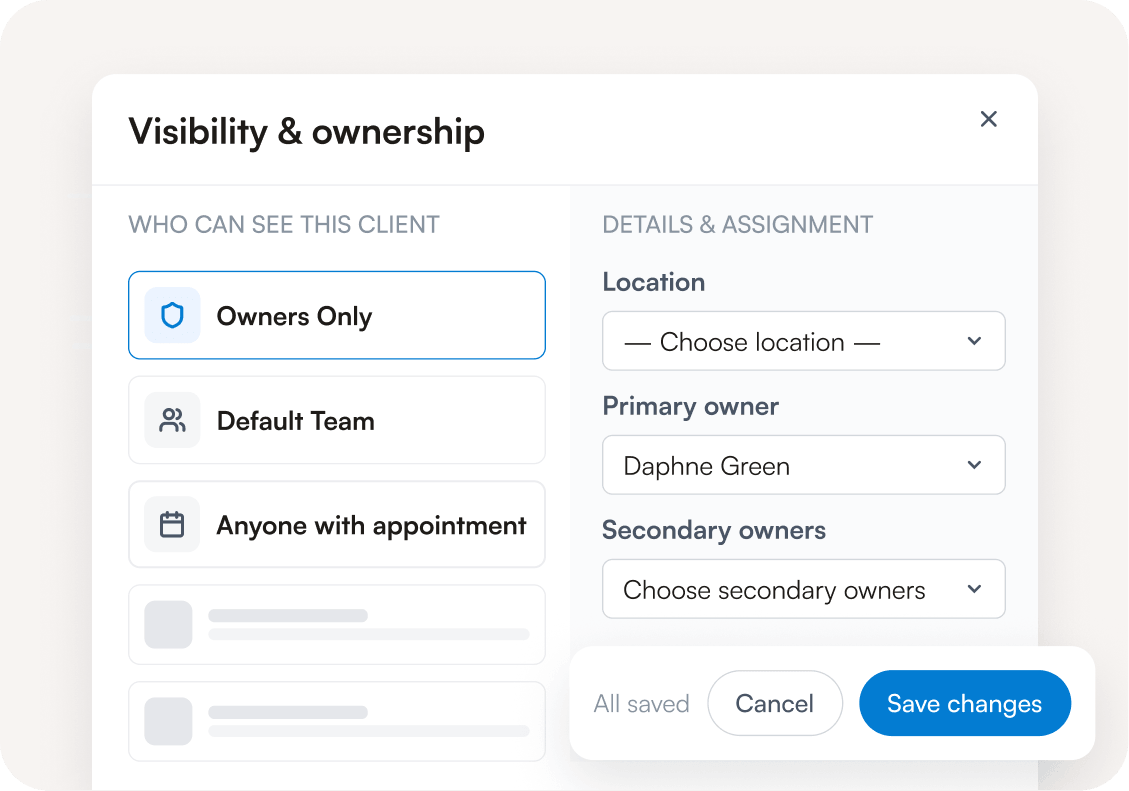Click the Location field label
1129x791 pixels.
(x=654, y=282)
